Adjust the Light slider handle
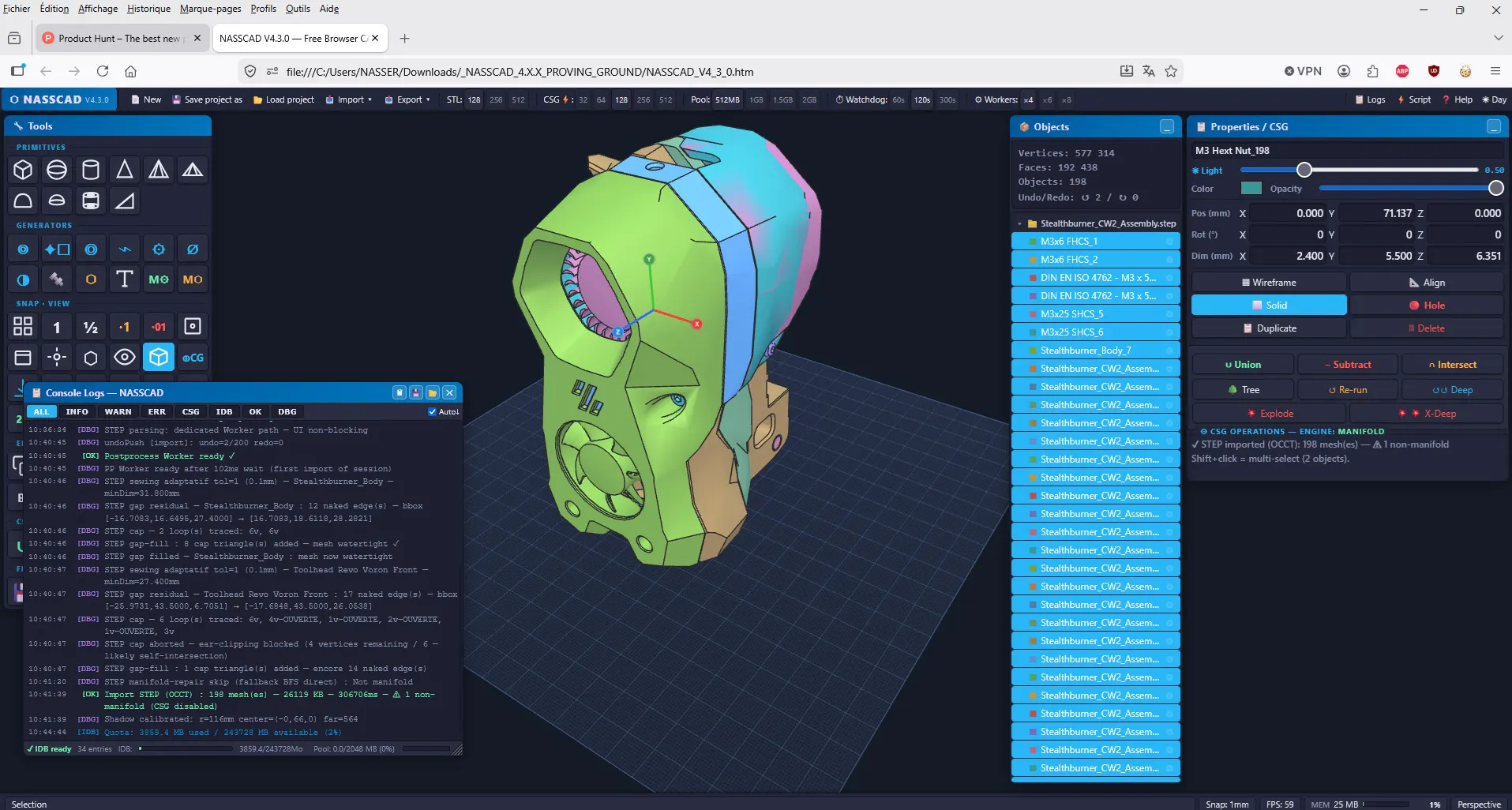 (1304, 170)
